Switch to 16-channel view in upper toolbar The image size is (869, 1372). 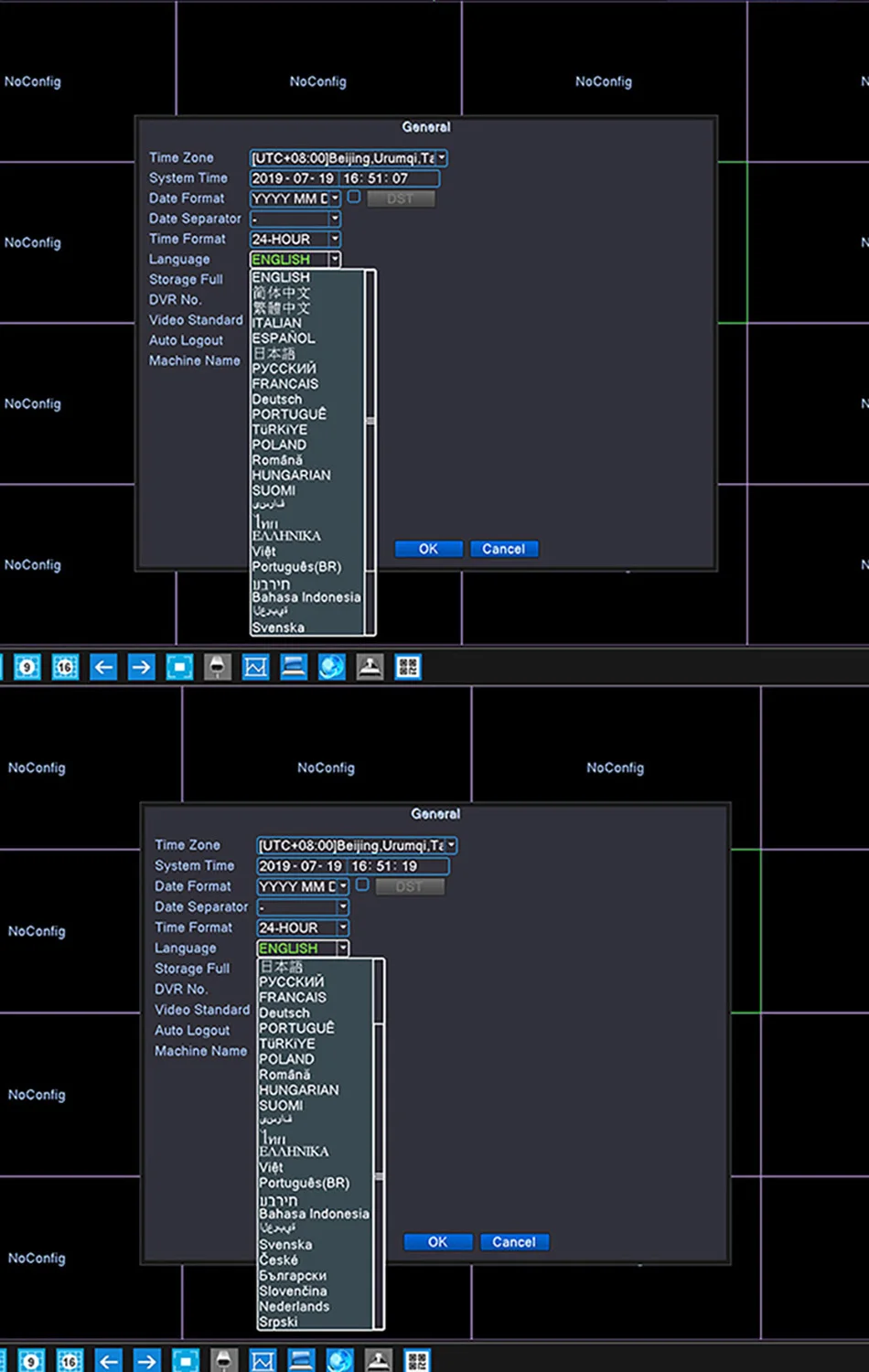(x=65, y=667)
